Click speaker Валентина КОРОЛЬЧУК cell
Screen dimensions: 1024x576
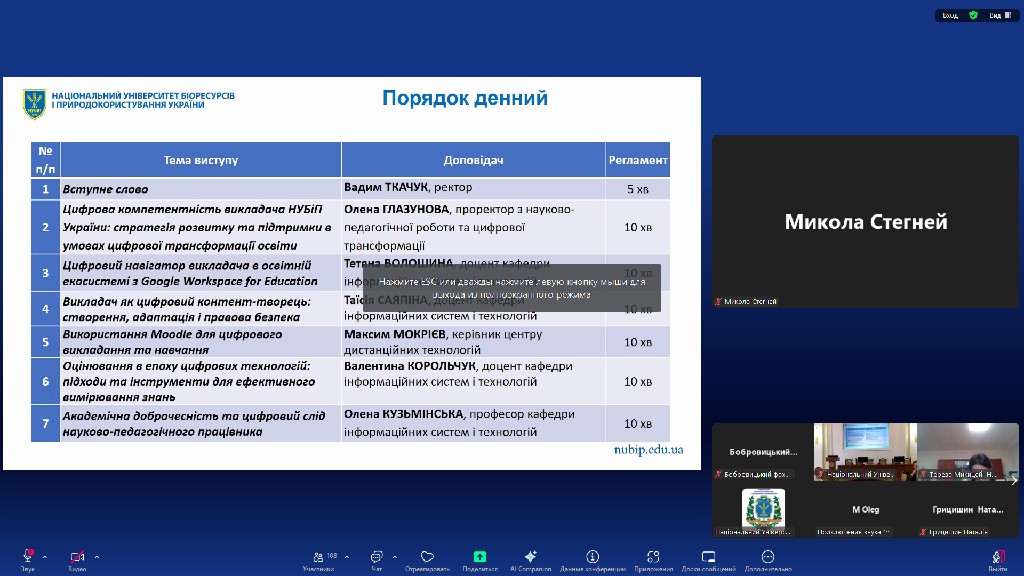473,381
